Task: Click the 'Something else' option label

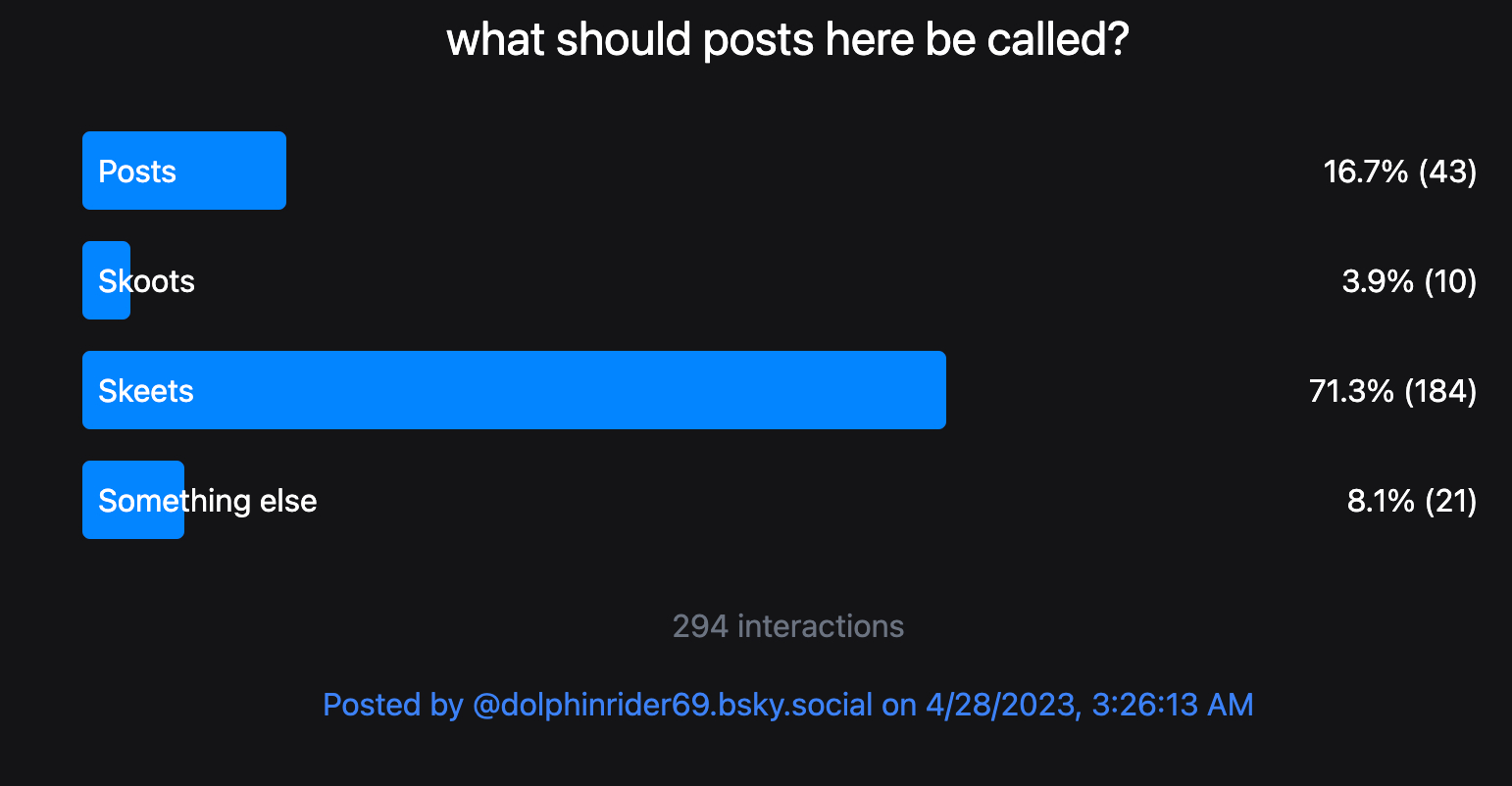Action: [x=208, y=501]
